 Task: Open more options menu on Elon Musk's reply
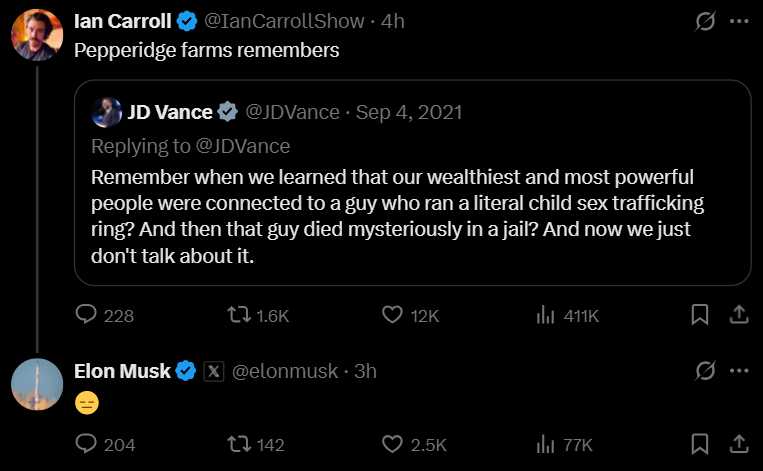click(x=739, y=371)
